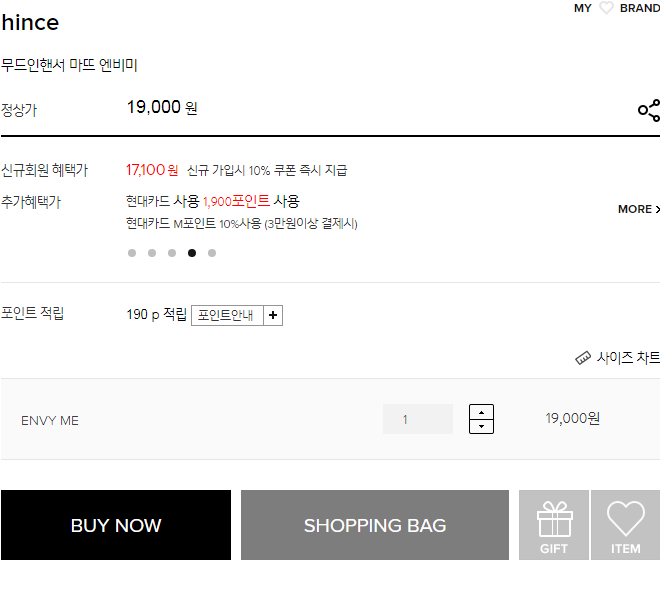Add to wishlist with heart ITEM button
Screen dimensions: 660x590
coord(625,525)
